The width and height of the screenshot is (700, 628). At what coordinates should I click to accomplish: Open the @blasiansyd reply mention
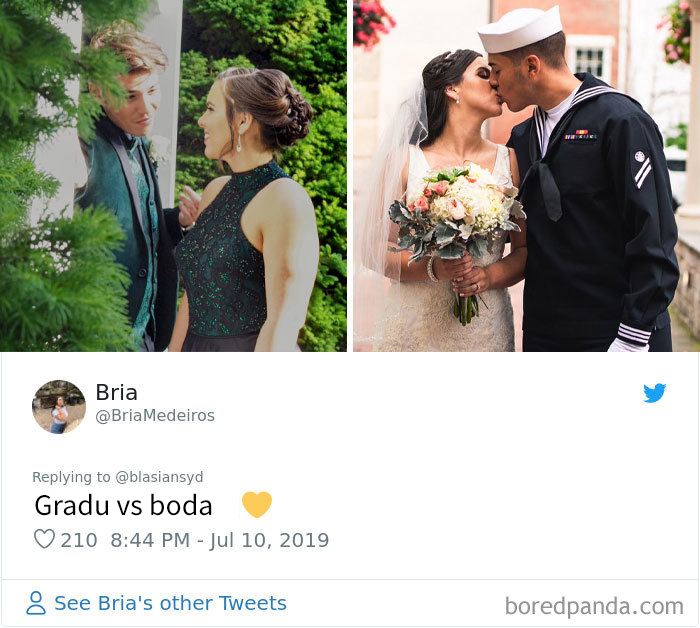coord(159,477)
